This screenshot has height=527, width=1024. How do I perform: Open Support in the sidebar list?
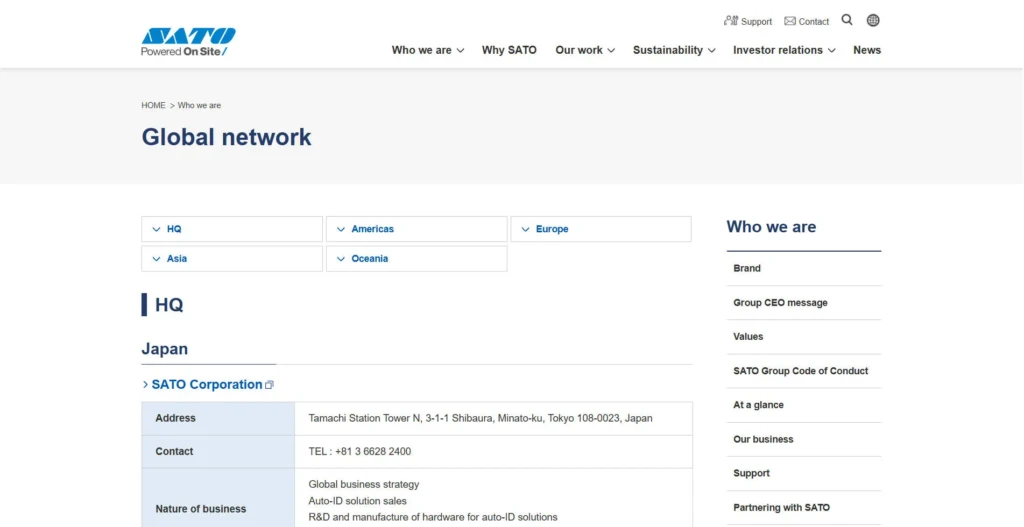point(804,473)
